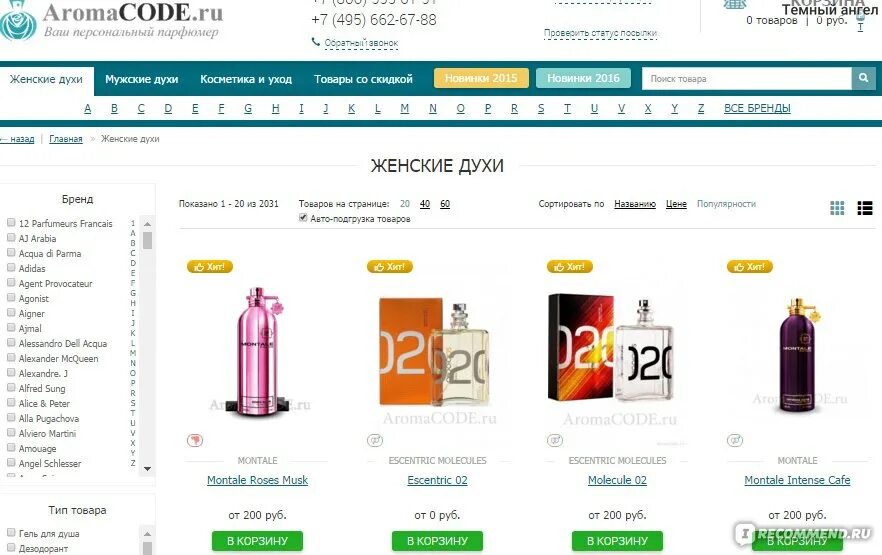Open the ВСЕ БРЕНДЫ link
Viewport: 882px width, 555px height.
click(757, 108)
